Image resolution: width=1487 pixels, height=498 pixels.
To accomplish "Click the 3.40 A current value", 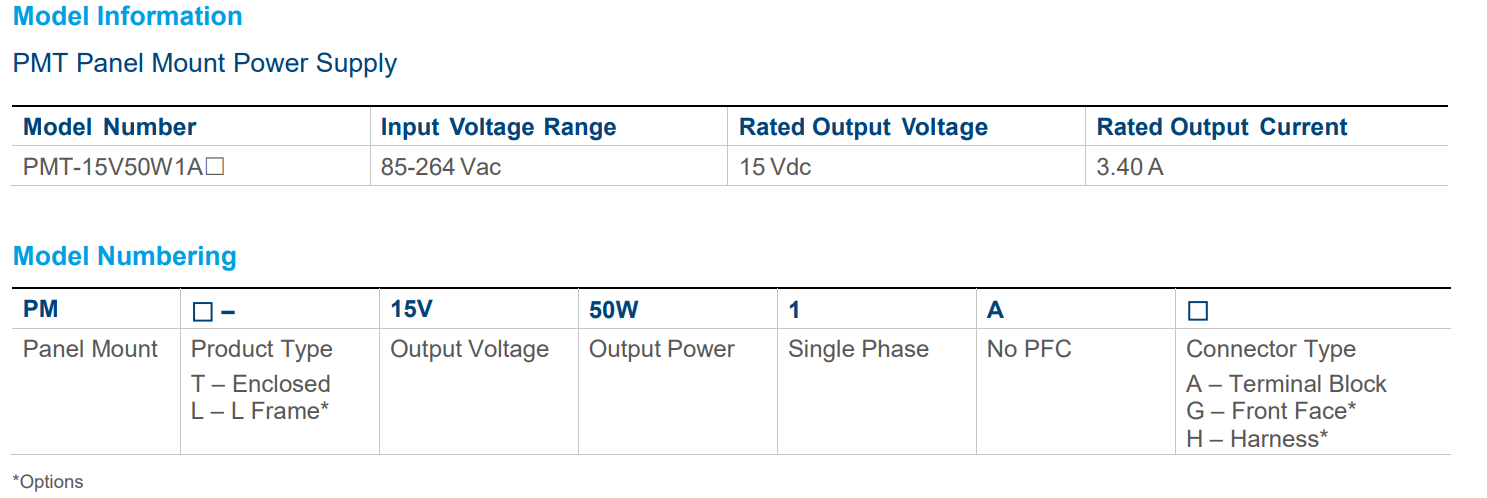I will [1130, 167].
